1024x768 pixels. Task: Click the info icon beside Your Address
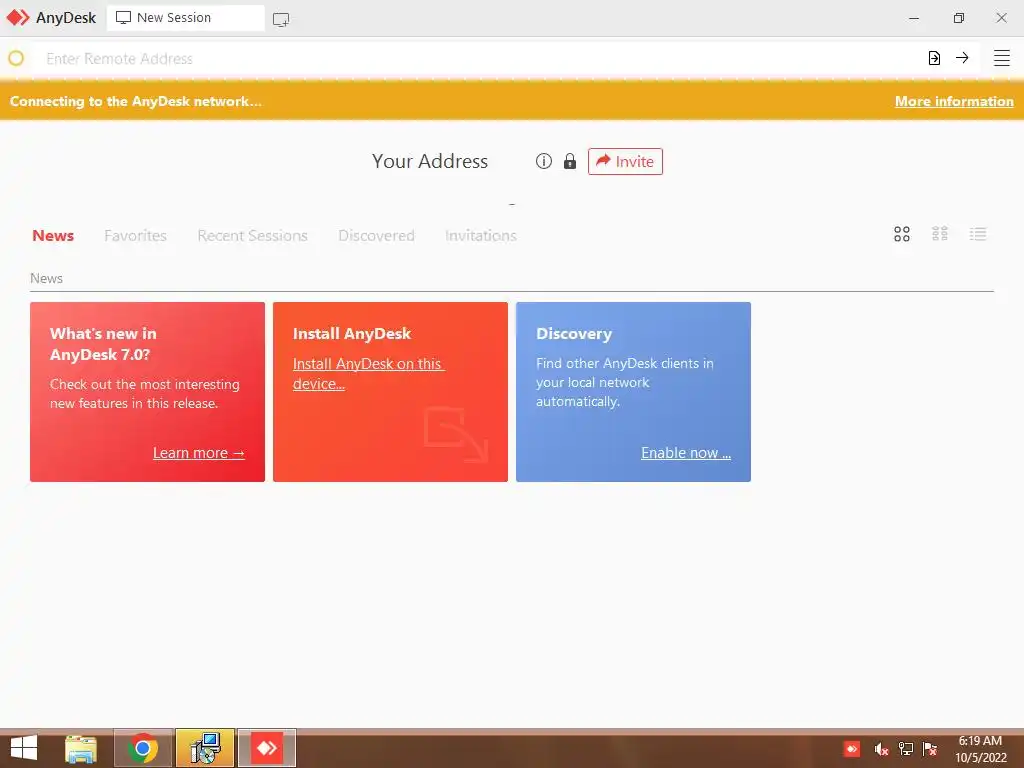click(x=544, y=161)
